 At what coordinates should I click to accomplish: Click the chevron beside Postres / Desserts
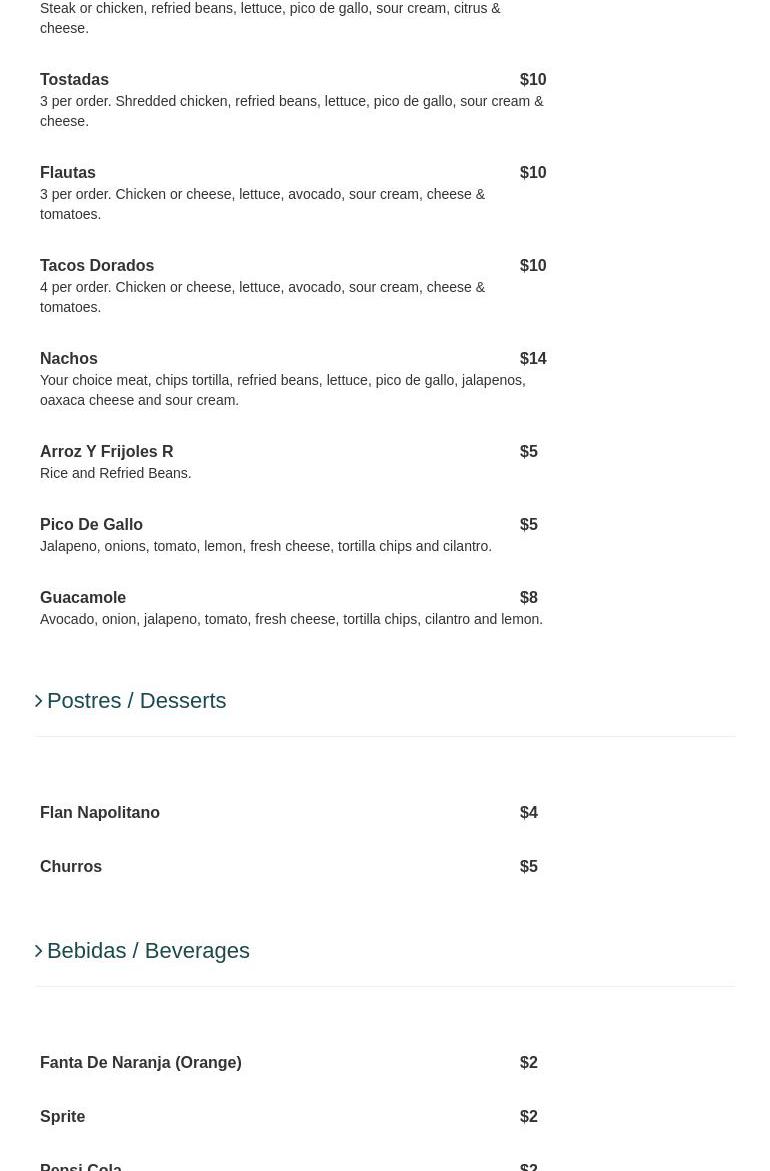tap(39, 701)
